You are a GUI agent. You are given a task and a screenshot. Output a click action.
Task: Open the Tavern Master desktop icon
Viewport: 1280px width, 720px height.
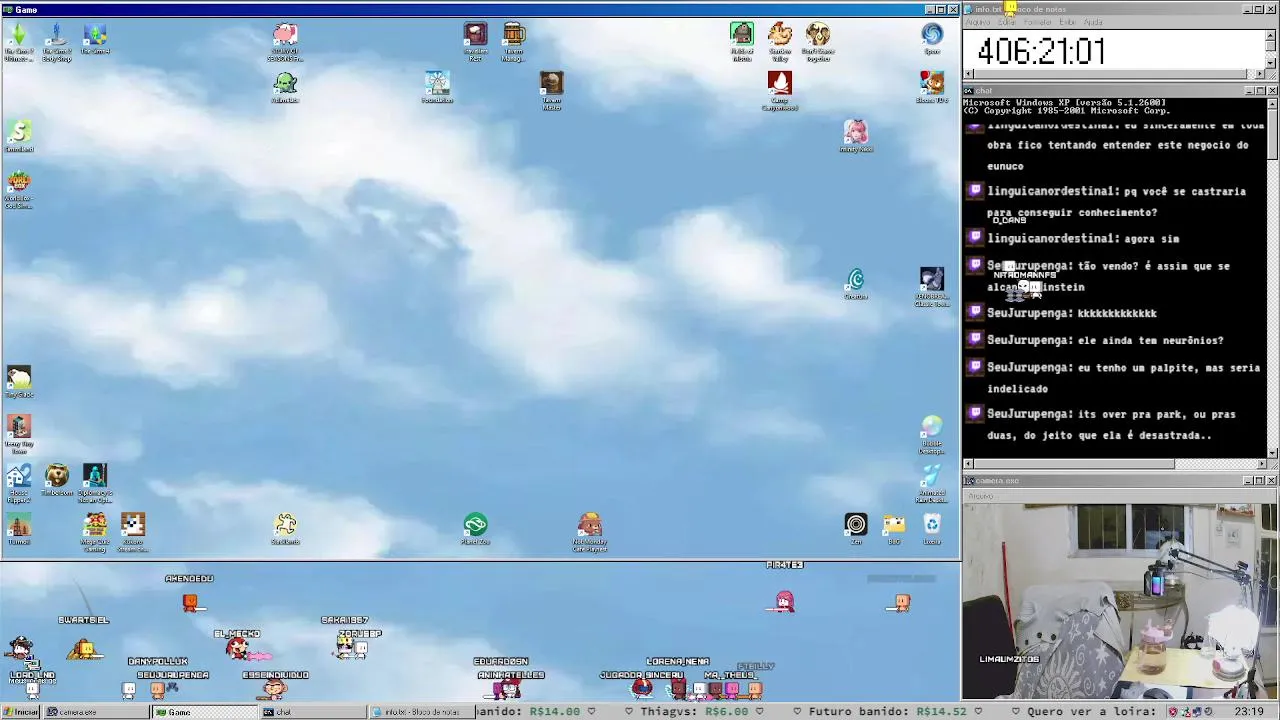pos(551,91)
